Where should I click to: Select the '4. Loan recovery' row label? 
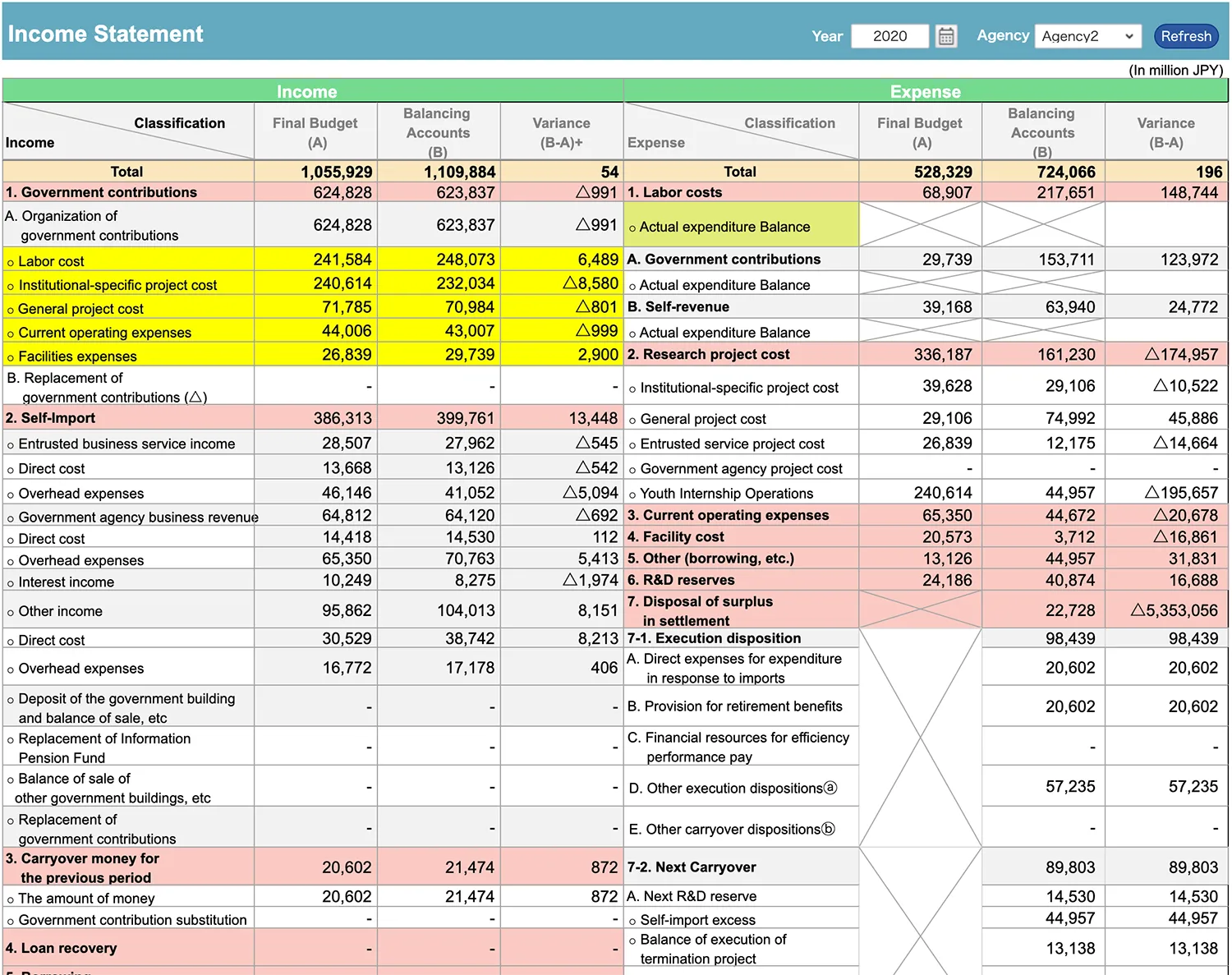coord(61,948)
